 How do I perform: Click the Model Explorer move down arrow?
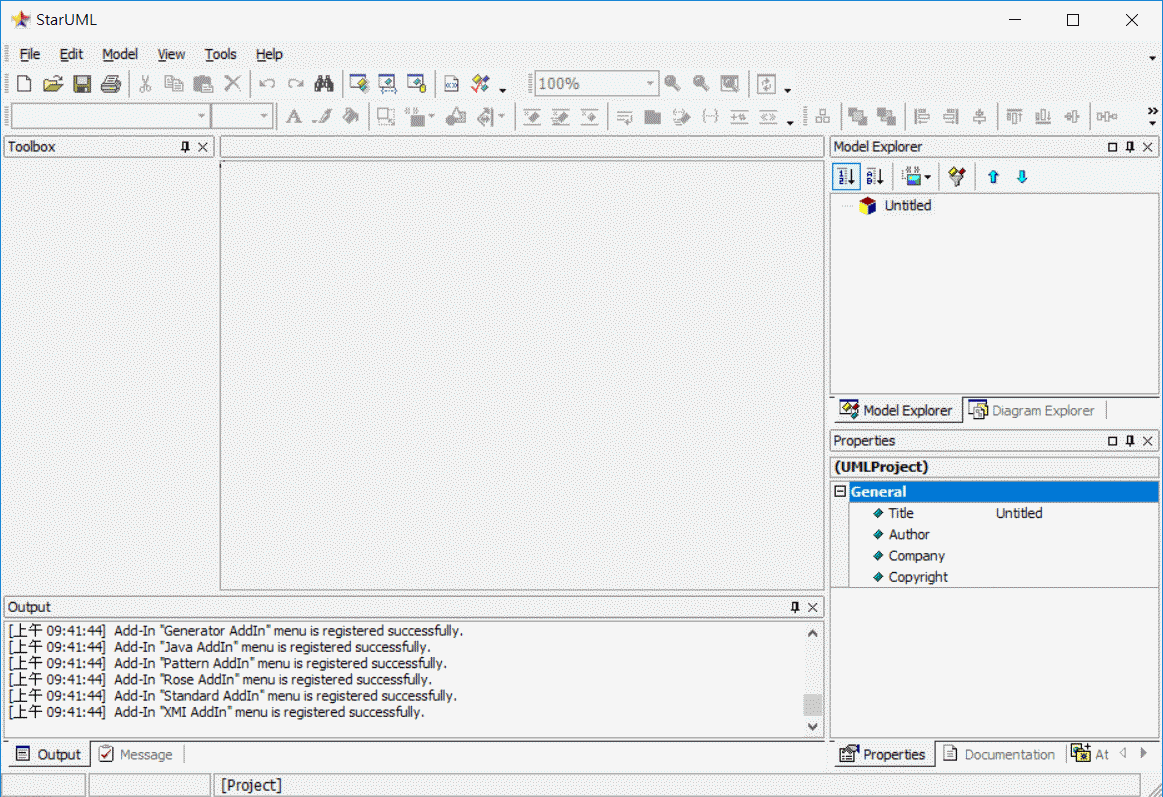pyautogui.click(x=1022, y=176)
